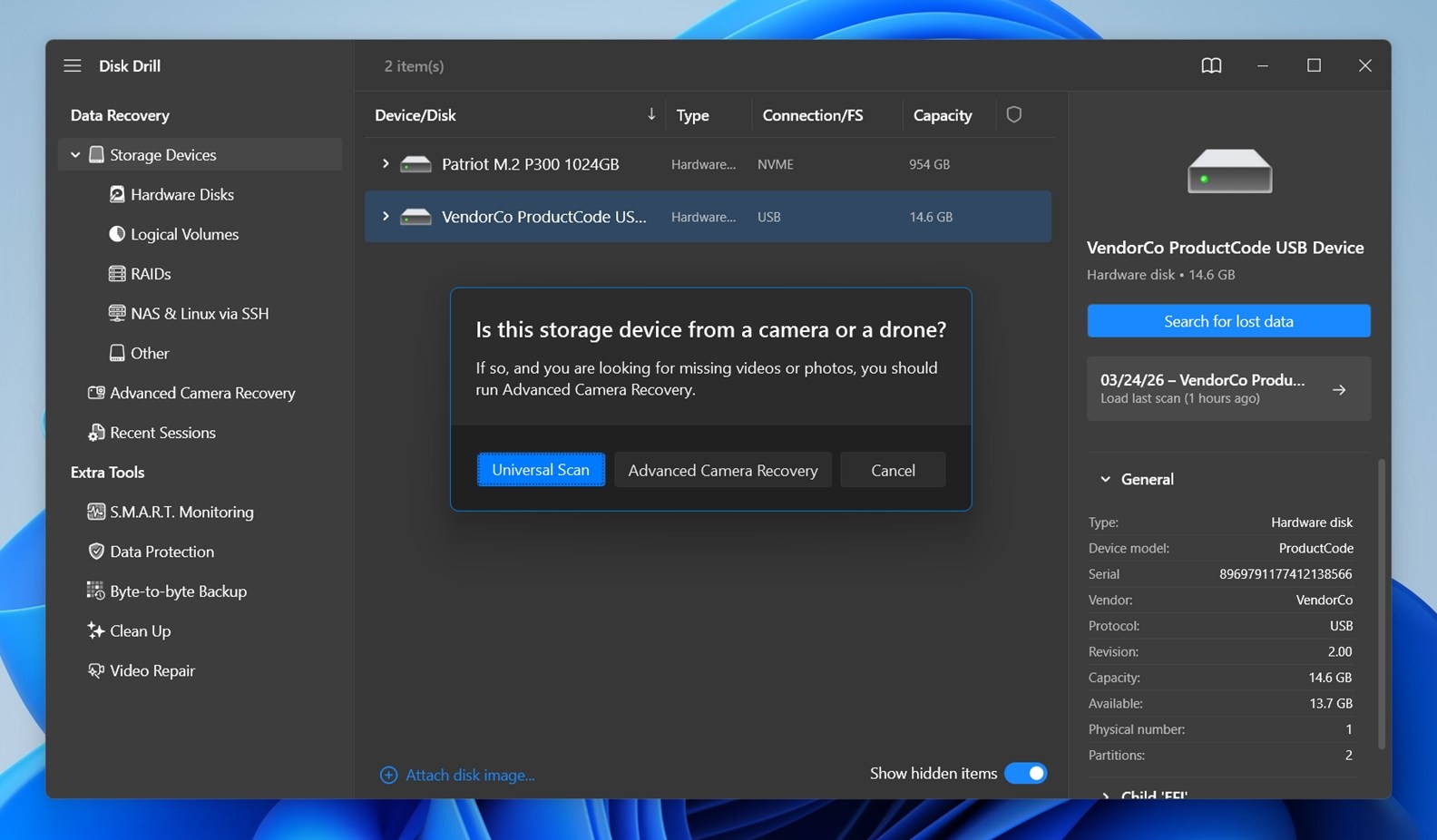1437x840 pixels.
Task: Toggle the Show hidden items switch
Action: tap(1026, 773)
